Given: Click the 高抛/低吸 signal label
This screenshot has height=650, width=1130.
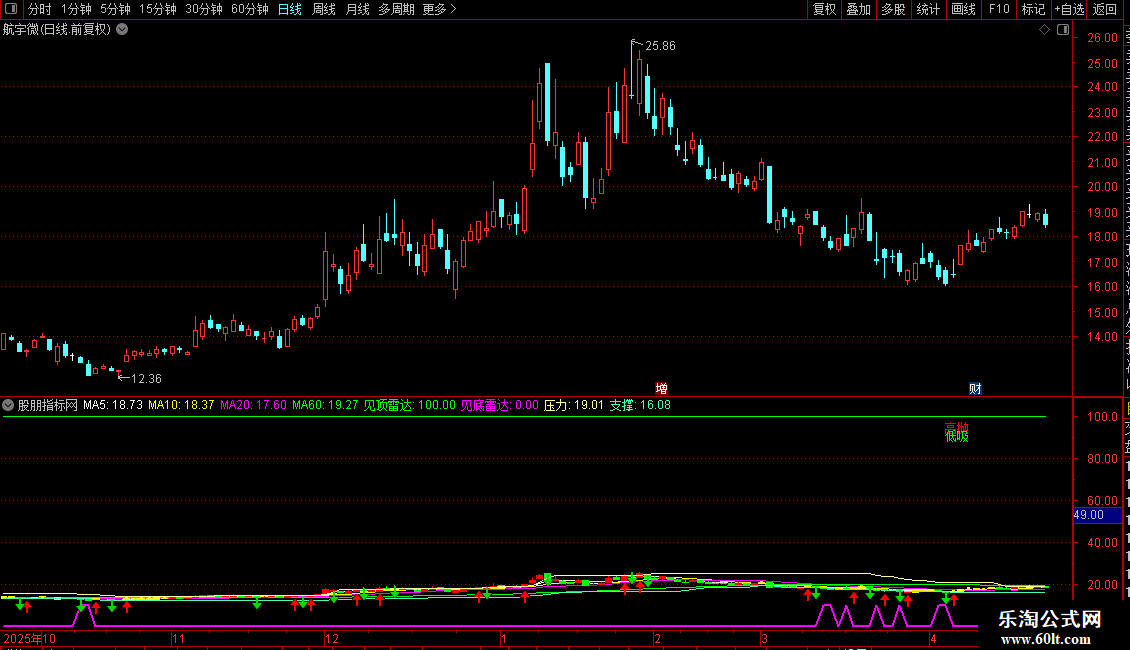Looking at the screenshot, I should click(956, 432).
